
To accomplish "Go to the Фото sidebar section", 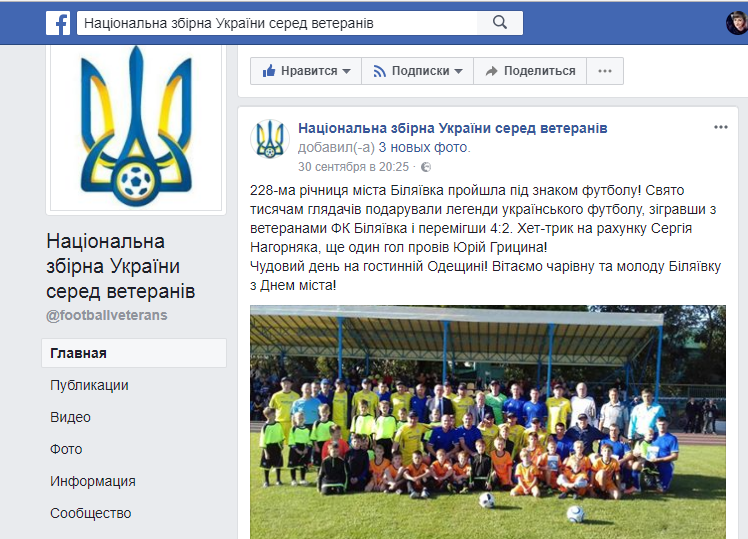I will point(66,449).
